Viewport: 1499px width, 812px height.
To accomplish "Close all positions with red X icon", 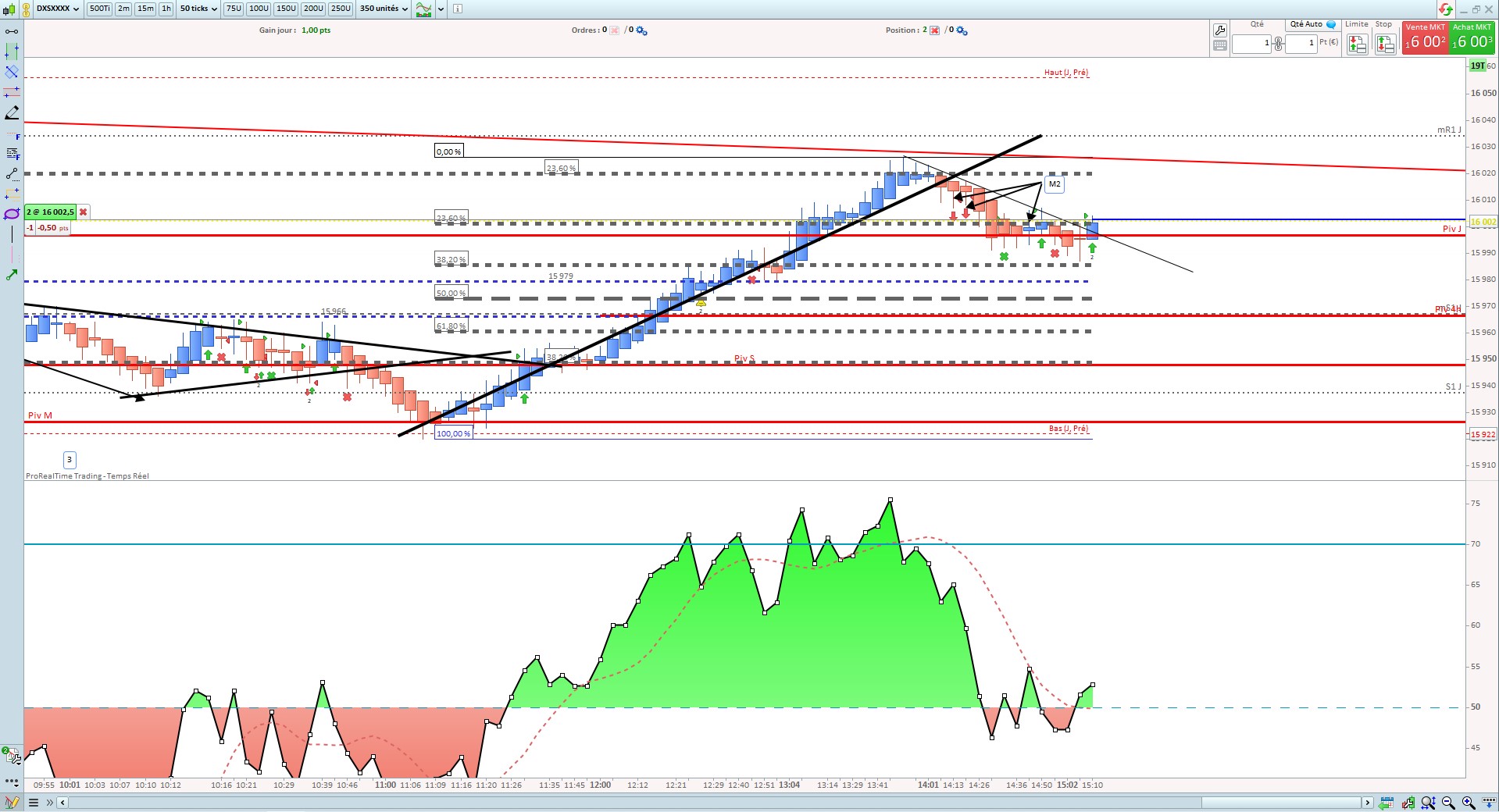I will pyautogui.click(x=934, y=30).
